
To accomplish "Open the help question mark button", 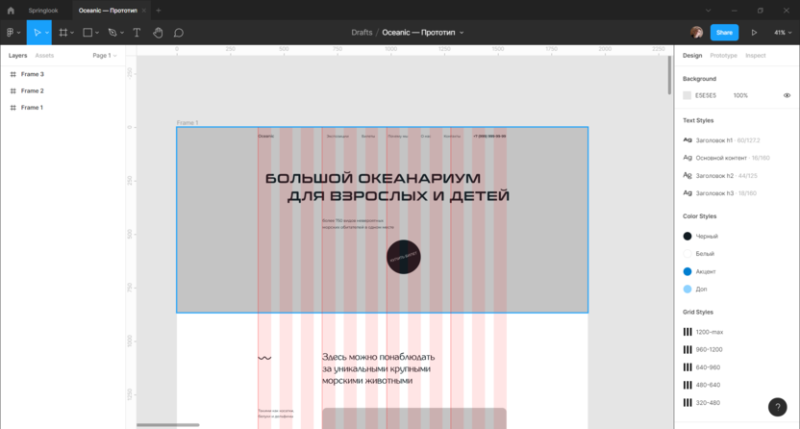I will (778, 407).
